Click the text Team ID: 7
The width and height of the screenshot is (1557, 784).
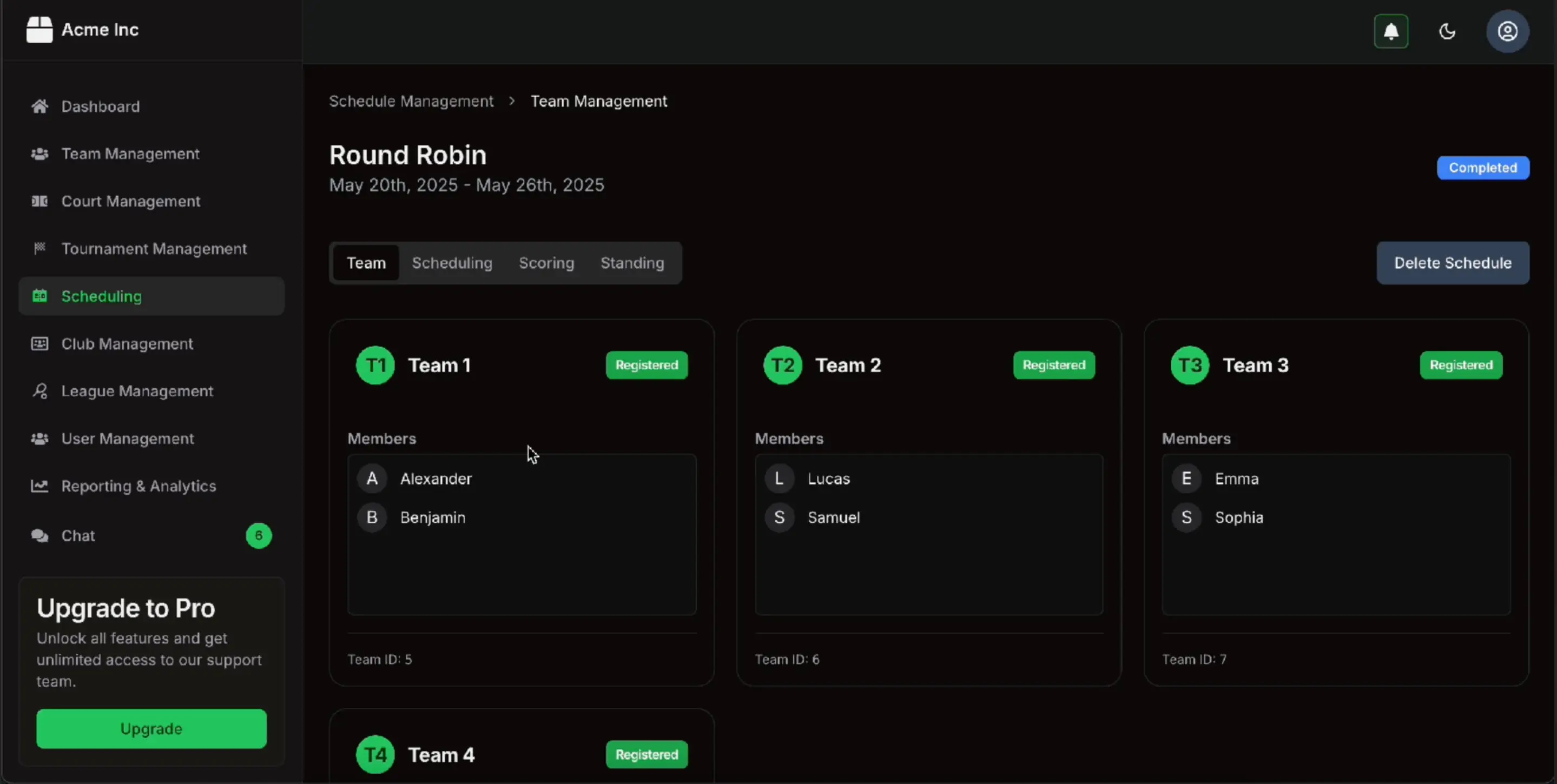click(1194, 659)
